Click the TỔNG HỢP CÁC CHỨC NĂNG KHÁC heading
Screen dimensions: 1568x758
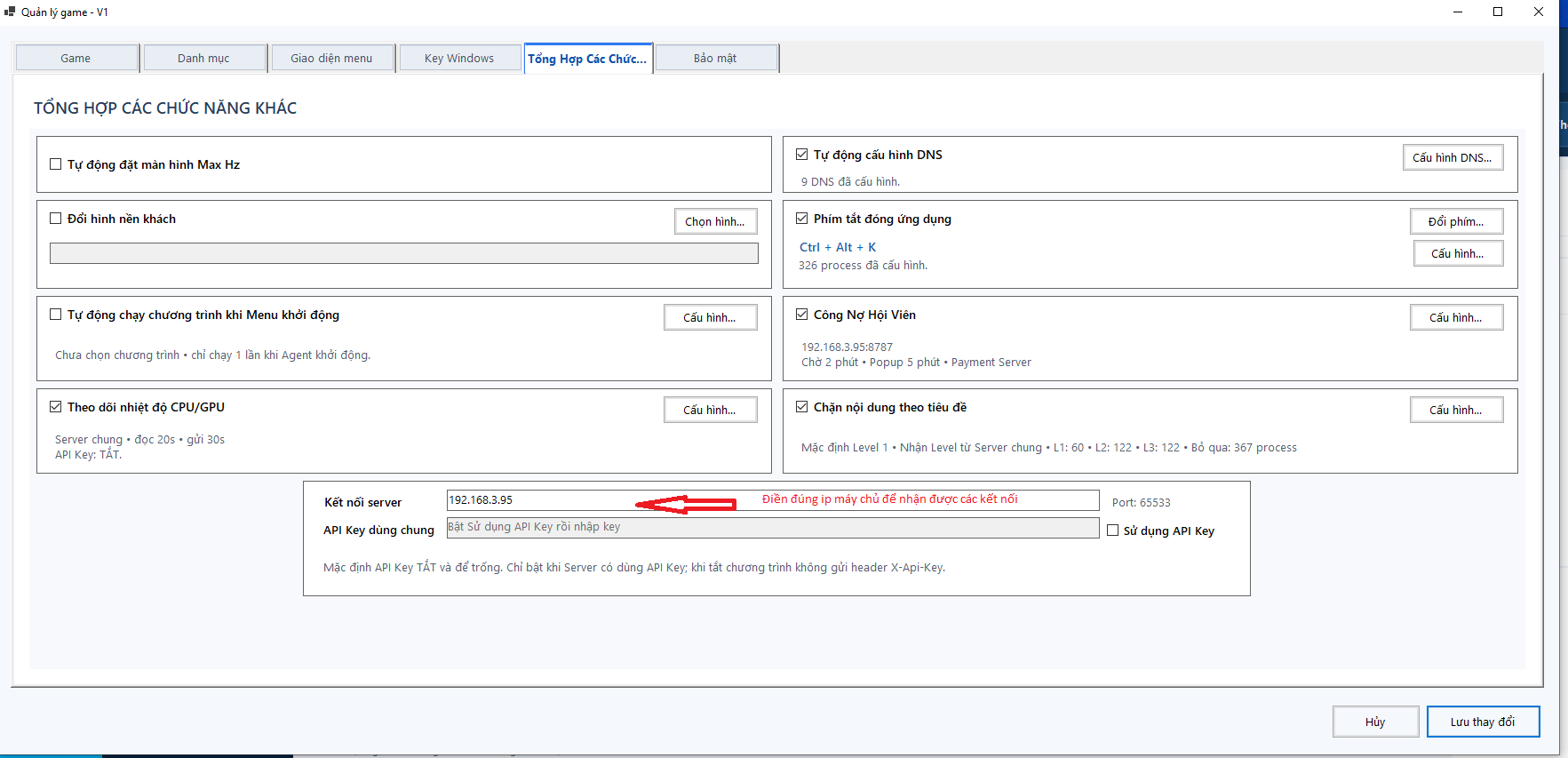(165, 108)
